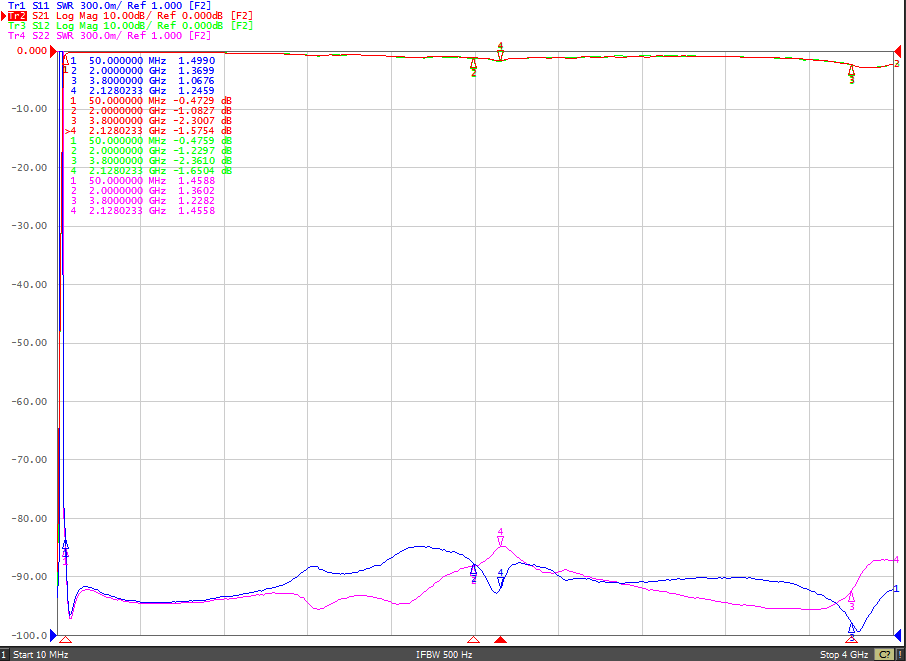Click the highlighted Tr2 S21 Log Mag label

click(130, 16)
